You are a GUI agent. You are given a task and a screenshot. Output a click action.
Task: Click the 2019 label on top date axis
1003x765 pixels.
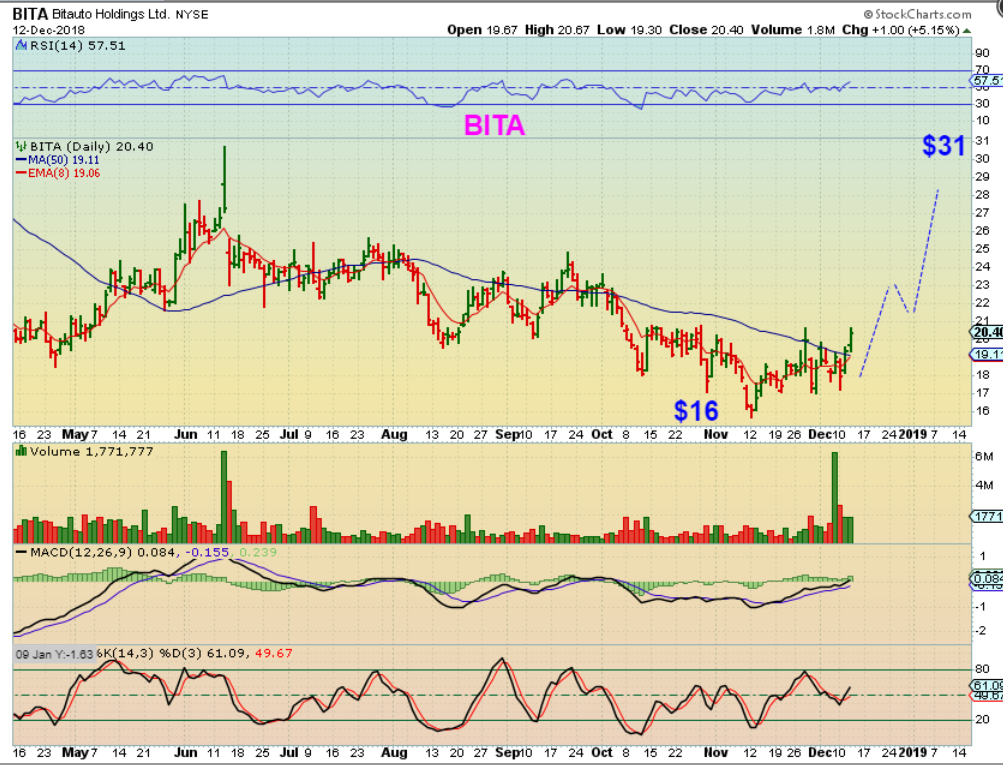tap(914, 435)
